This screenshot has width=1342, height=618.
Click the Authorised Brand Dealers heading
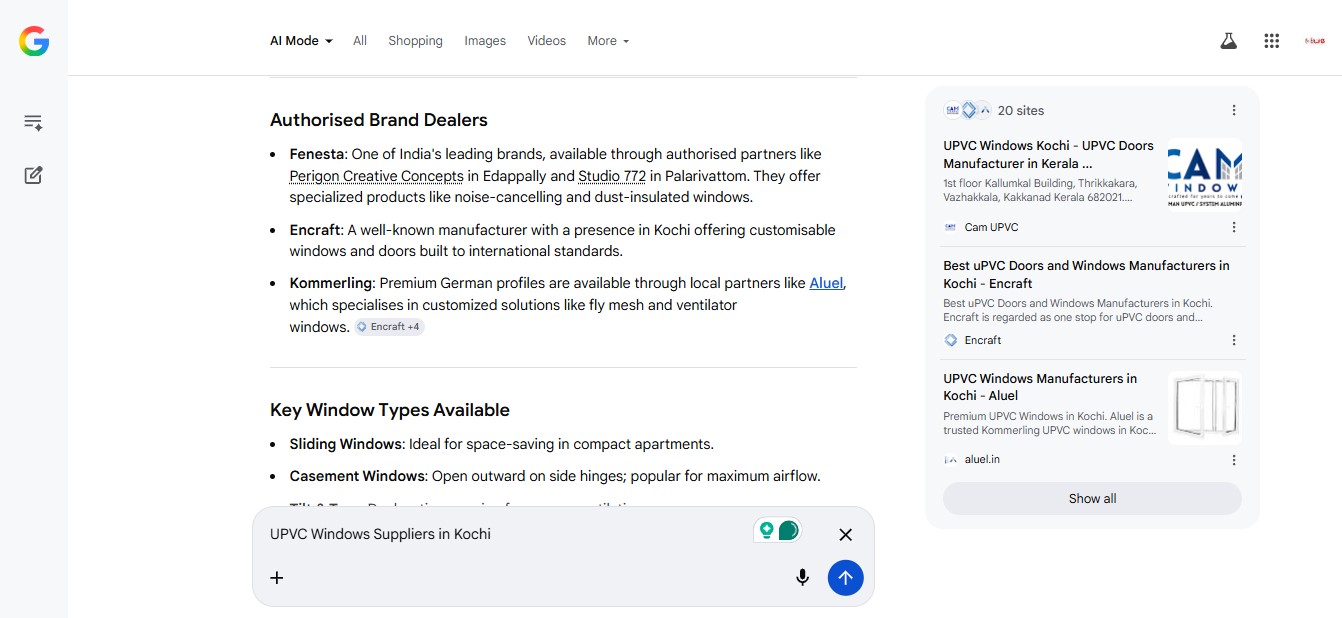click(x=379, y=120)
